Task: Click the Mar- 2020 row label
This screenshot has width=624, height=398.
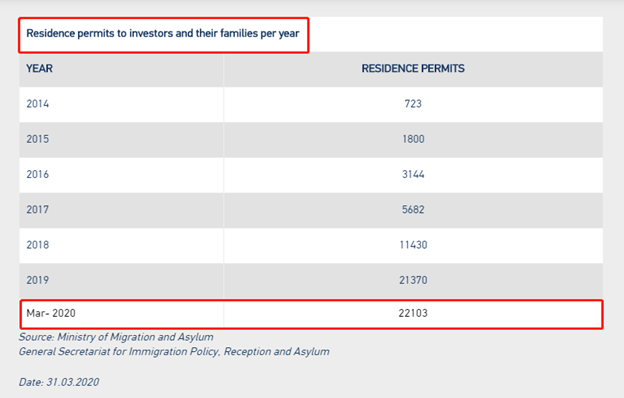Action: [x=51, y=313]
